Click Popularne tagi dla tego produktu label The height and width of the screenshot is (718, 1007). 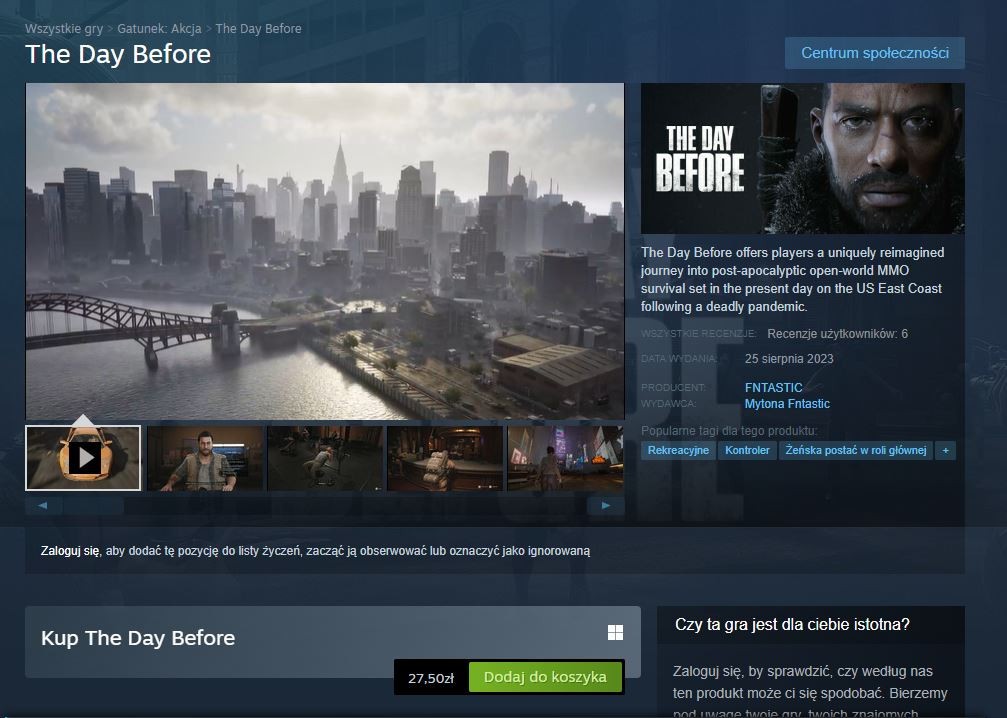coord(729,430)
